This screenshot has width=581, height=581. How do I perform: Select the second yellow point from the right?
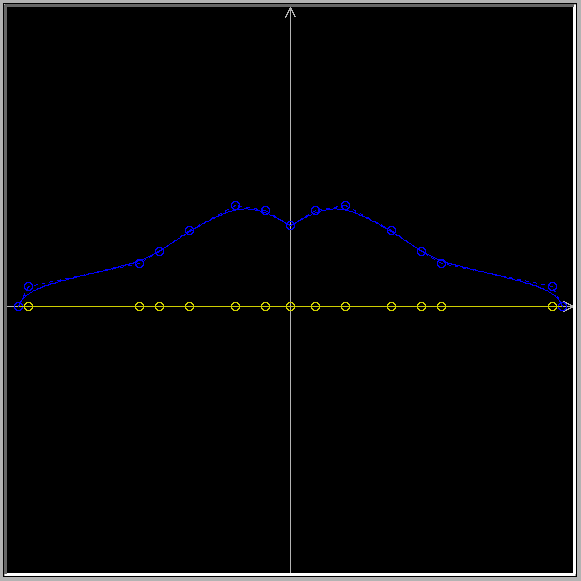[x=441, y=306]
